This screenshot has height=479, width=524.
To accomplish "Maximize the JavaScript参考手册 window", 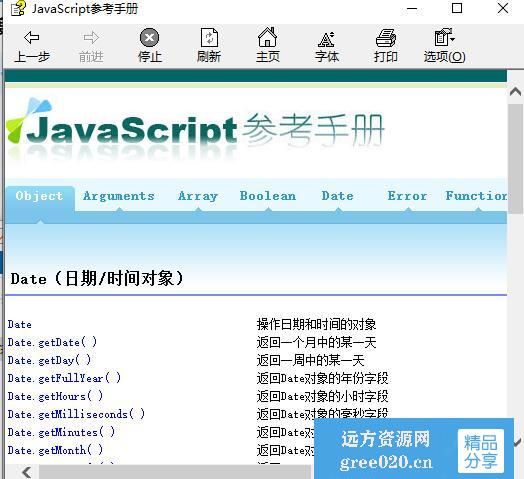I will [457, 8].
